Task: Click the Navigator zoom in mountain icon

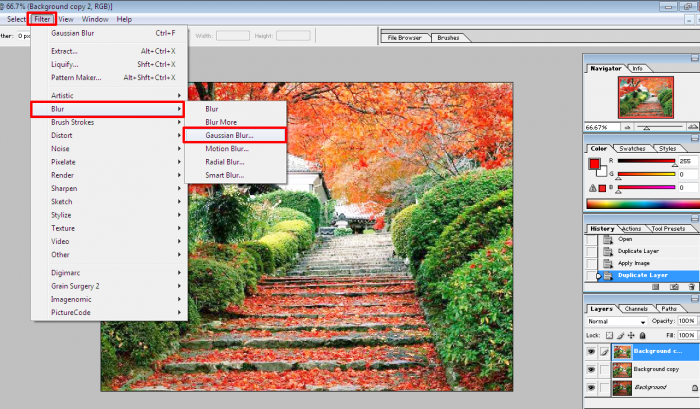Action: (x=693, y=127)
